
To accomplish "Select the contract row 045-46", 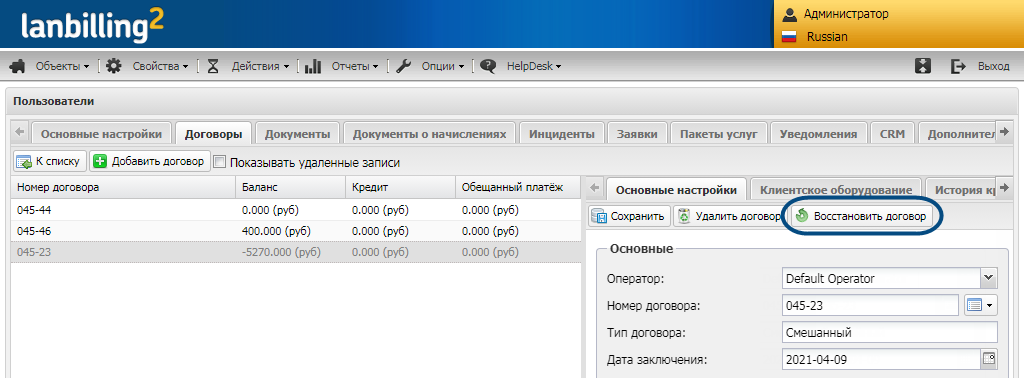I will 296,231.
